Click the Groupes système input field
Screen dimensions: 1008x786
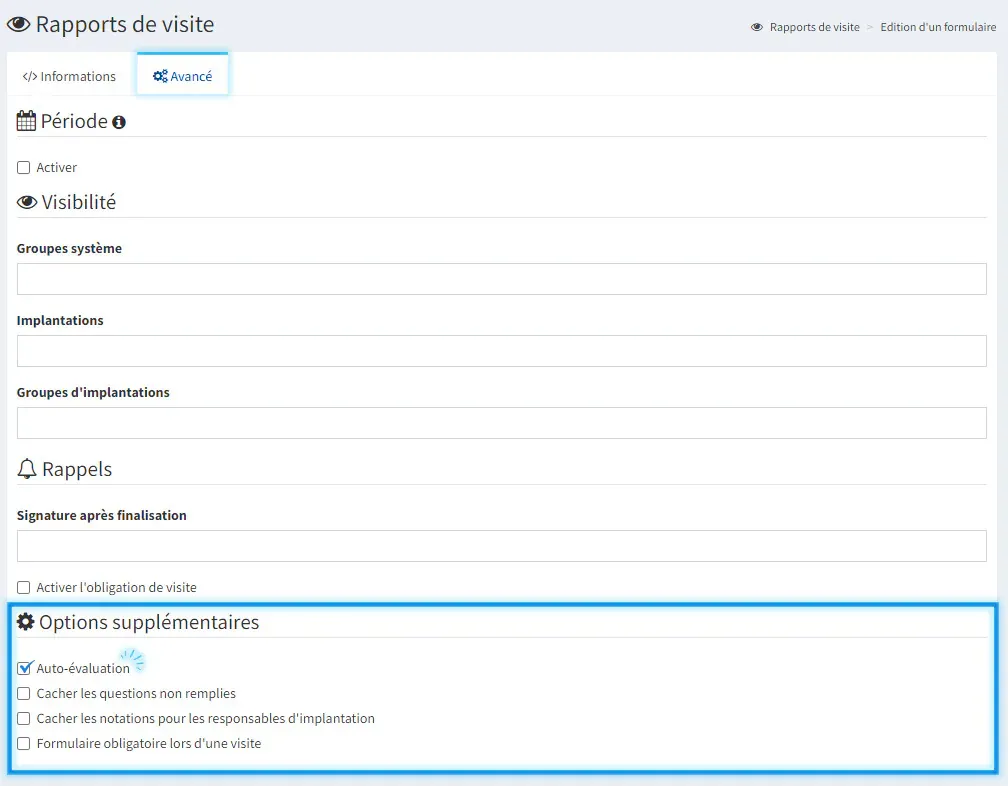(x=501, y=279)
